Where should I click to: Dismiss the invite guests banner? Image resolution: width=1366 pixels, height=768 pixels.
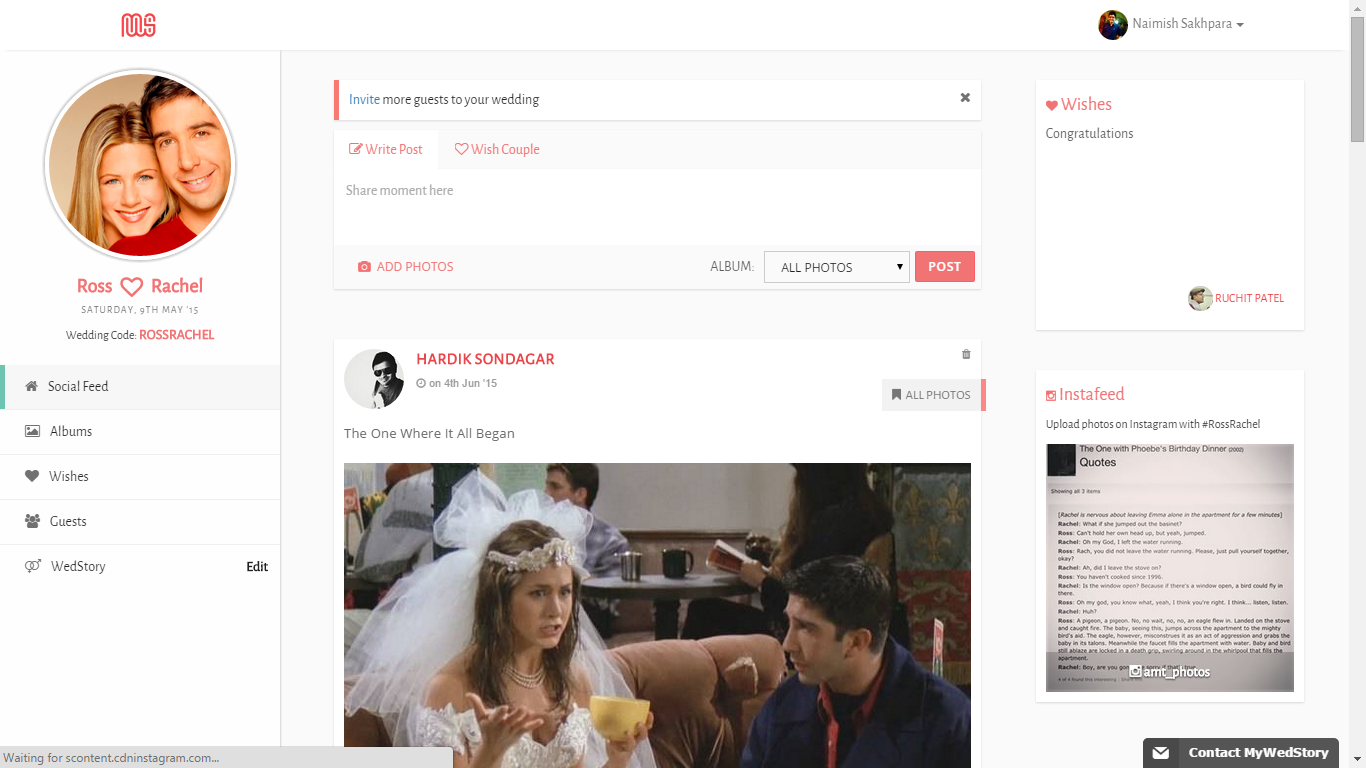pyautogui.click(x=965, y=98)
